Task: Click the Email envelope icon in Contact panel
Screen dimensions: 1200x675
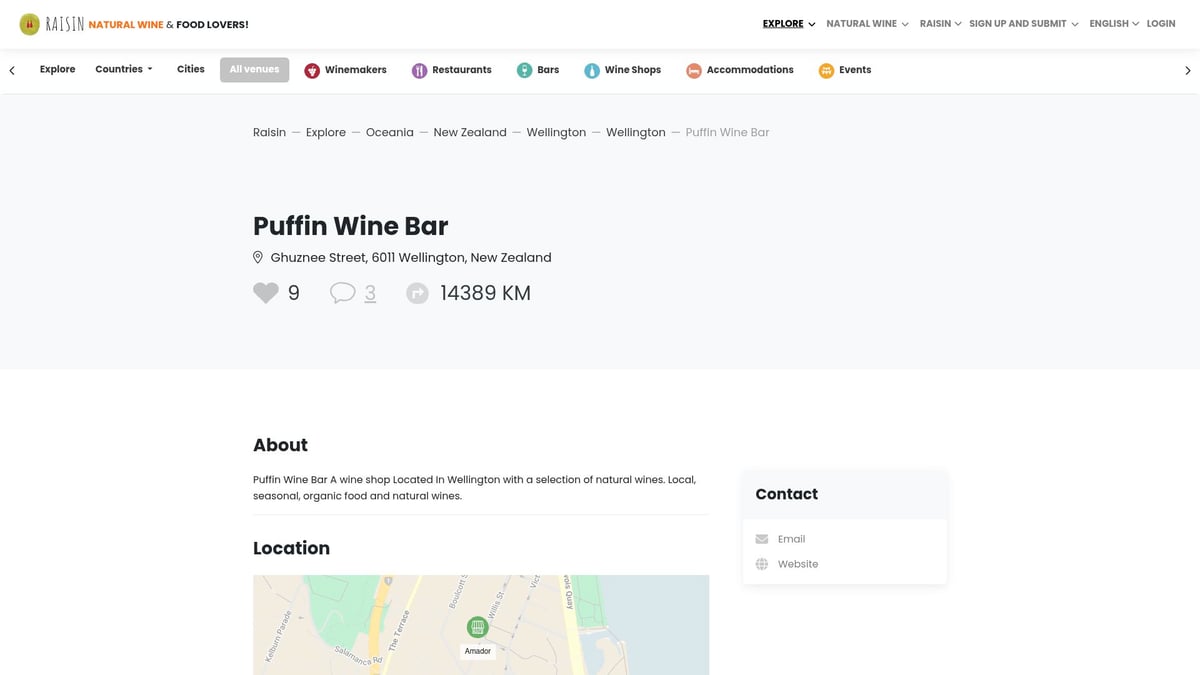Action: click(x=762, y=538)
